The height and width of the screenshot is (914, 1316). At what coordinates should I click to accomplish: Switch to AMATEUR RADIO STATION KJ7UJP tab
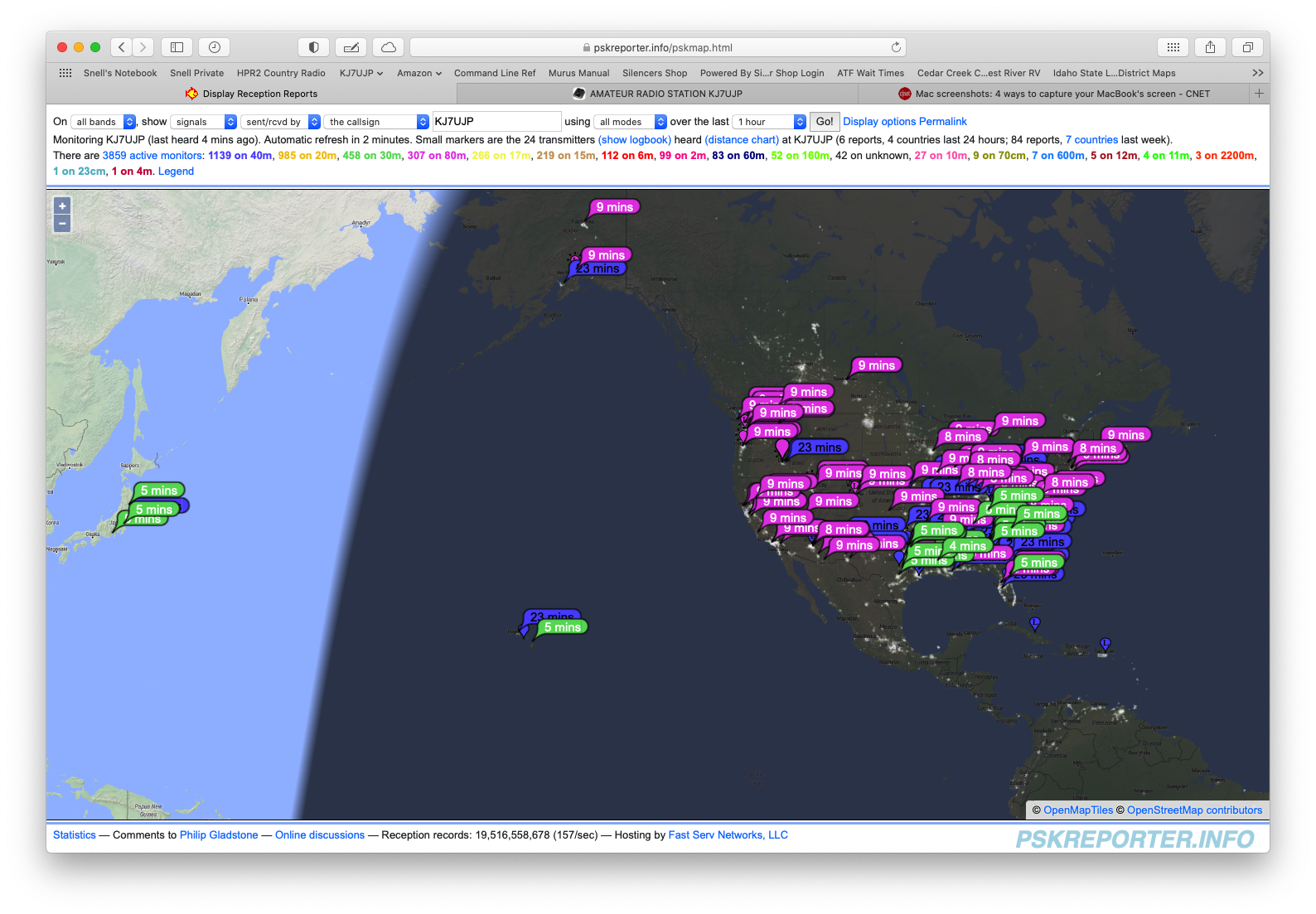[x=657, y=94]
